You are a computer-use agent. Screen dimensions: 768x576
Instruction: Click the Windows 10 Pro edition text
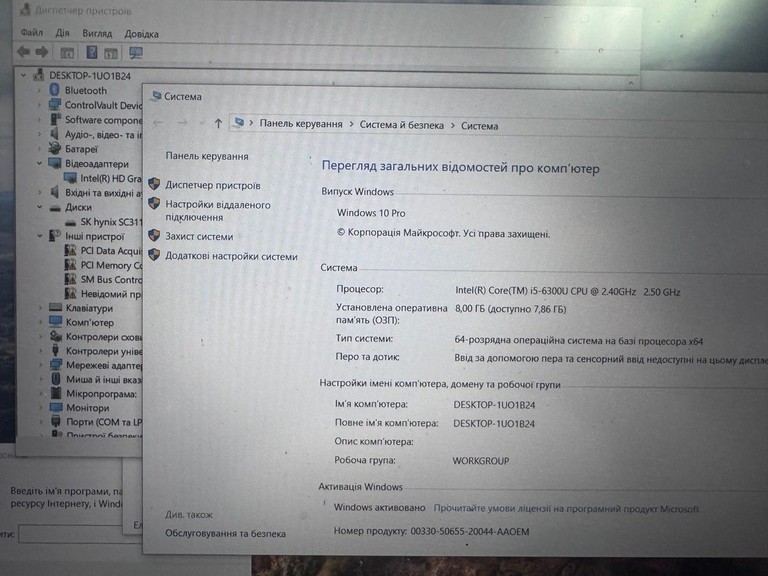tap(371, 213)
